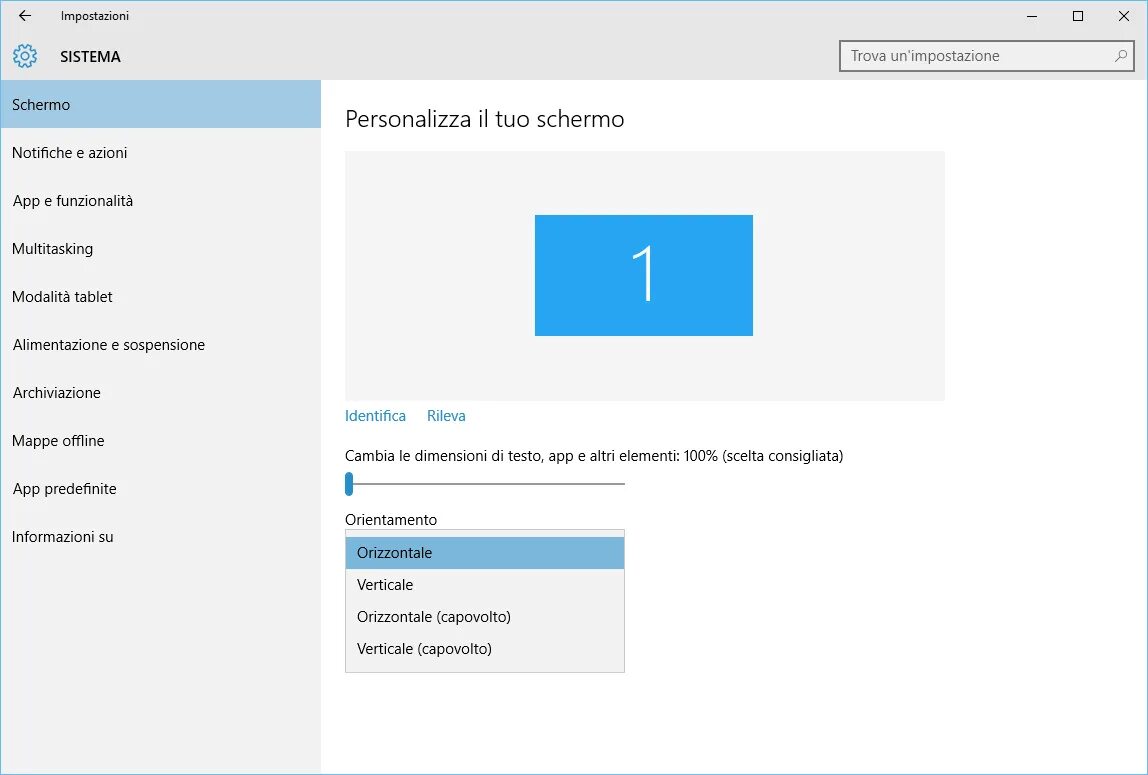The height and width of the screenshot is (775, 1148).
Task: Close the Impostazioni window
Action: click(1124, 16)
